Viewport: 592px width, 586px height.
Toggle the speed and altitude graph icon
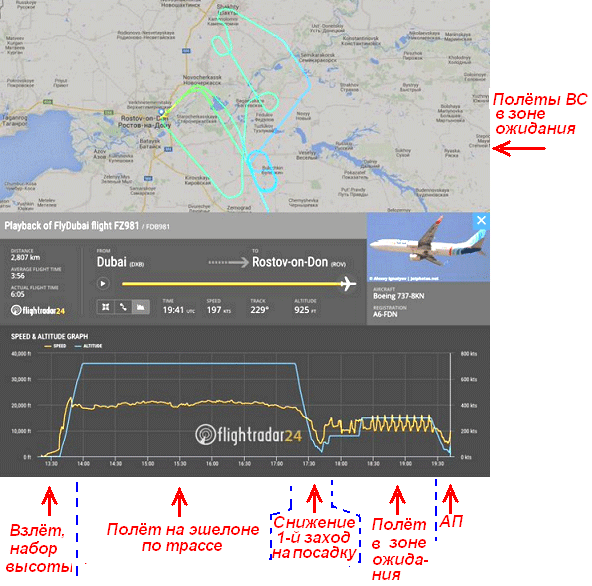pos(140,307)
